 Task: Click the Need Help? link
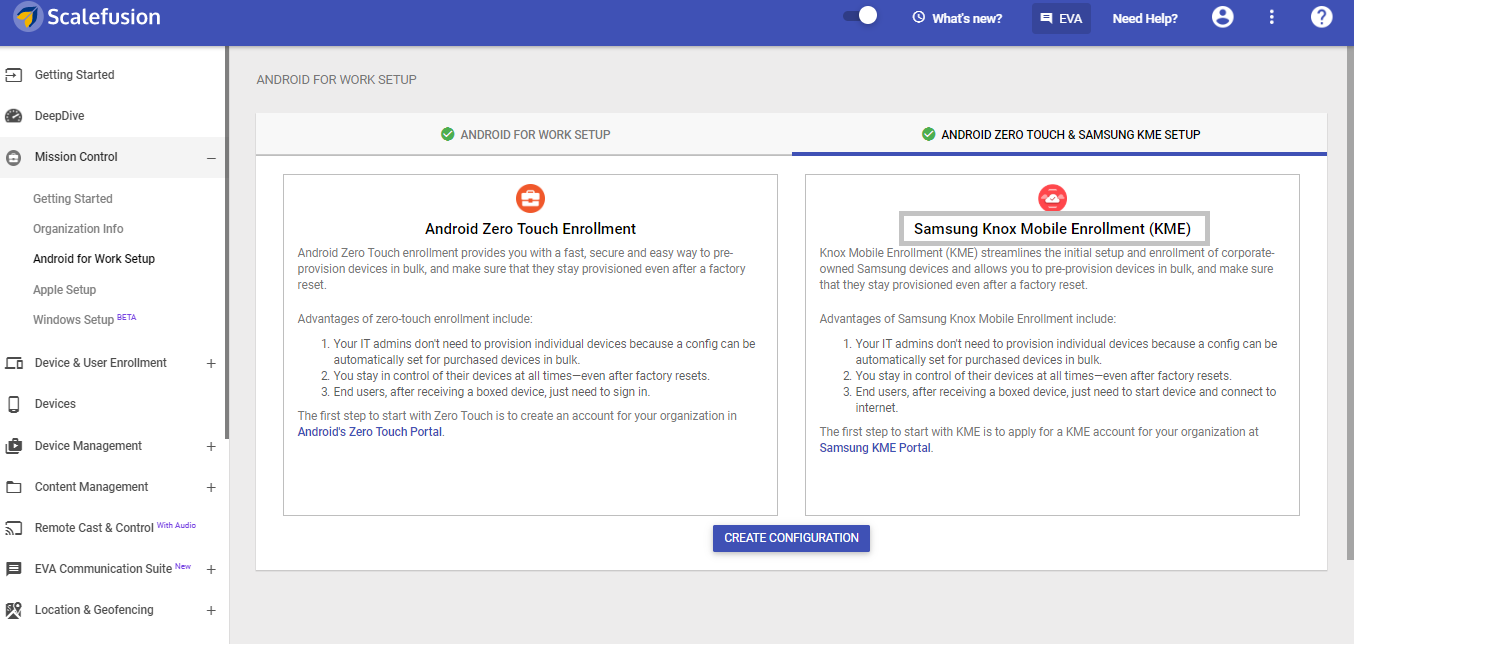click(1145, 18)
